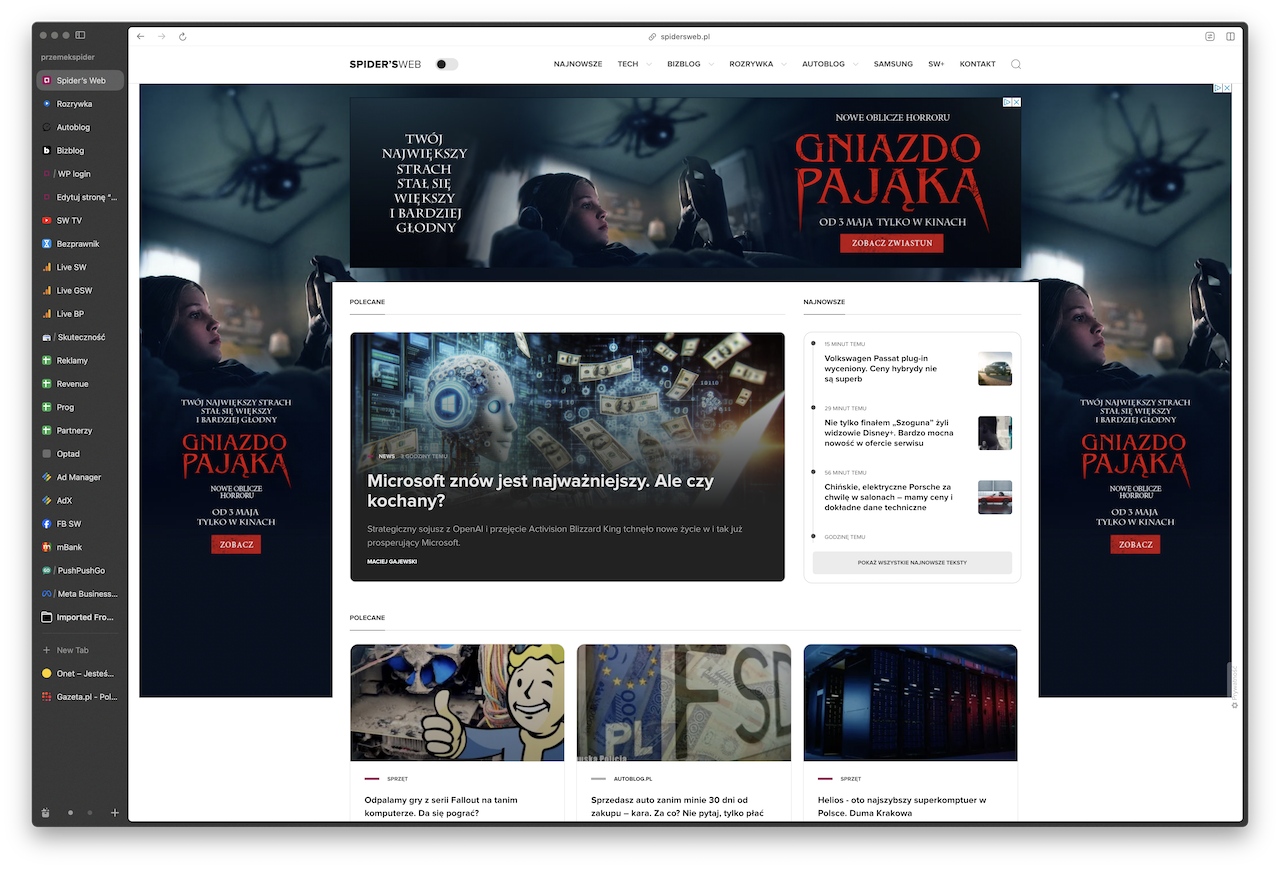
Task: Click the link icon beside spidersweb.pl URL
Action: [x=652, y=36]
